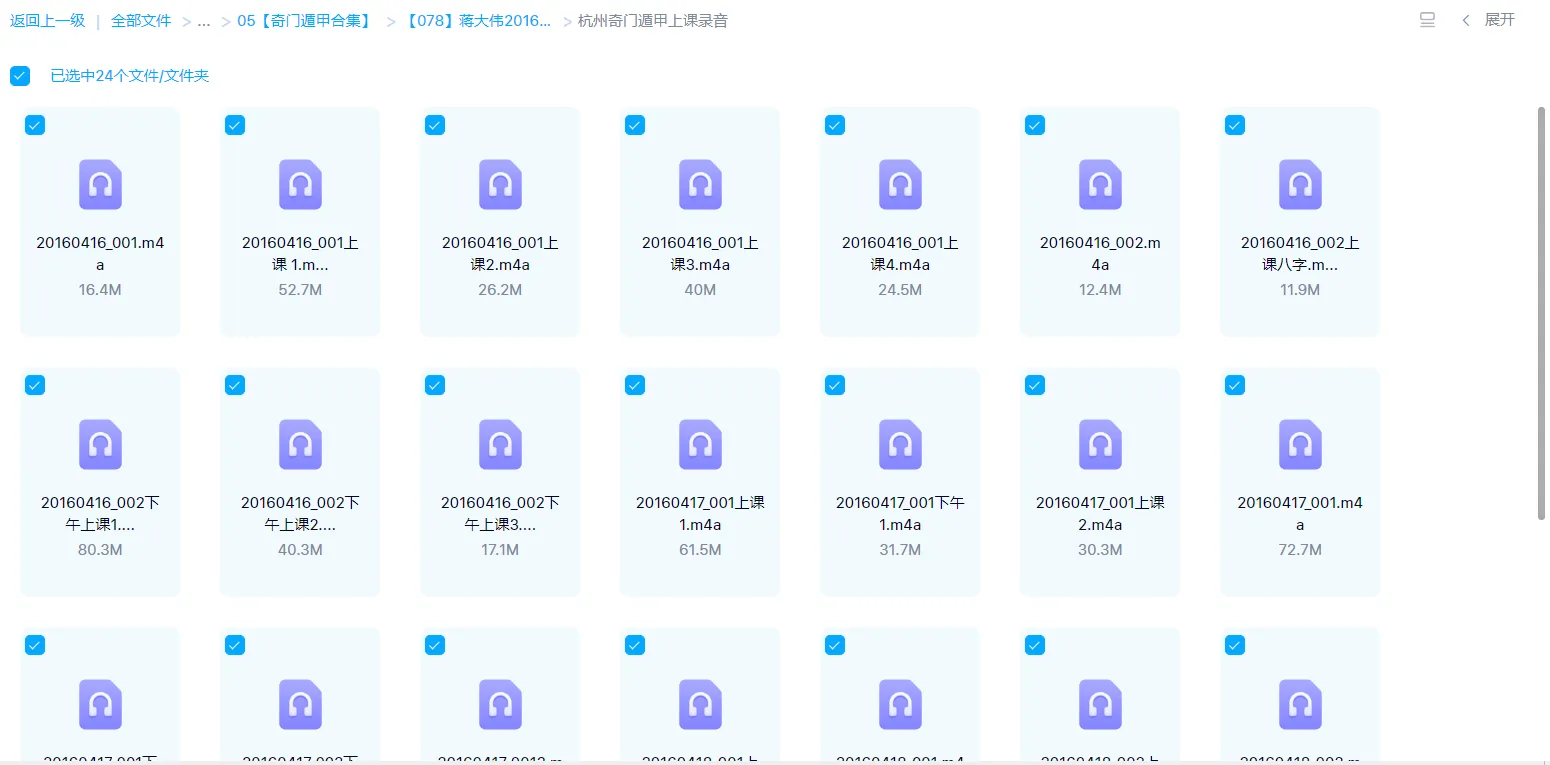Untick the checkbox on 20160416_002下午上课1
1550x765 pixels.
(35, 385)
